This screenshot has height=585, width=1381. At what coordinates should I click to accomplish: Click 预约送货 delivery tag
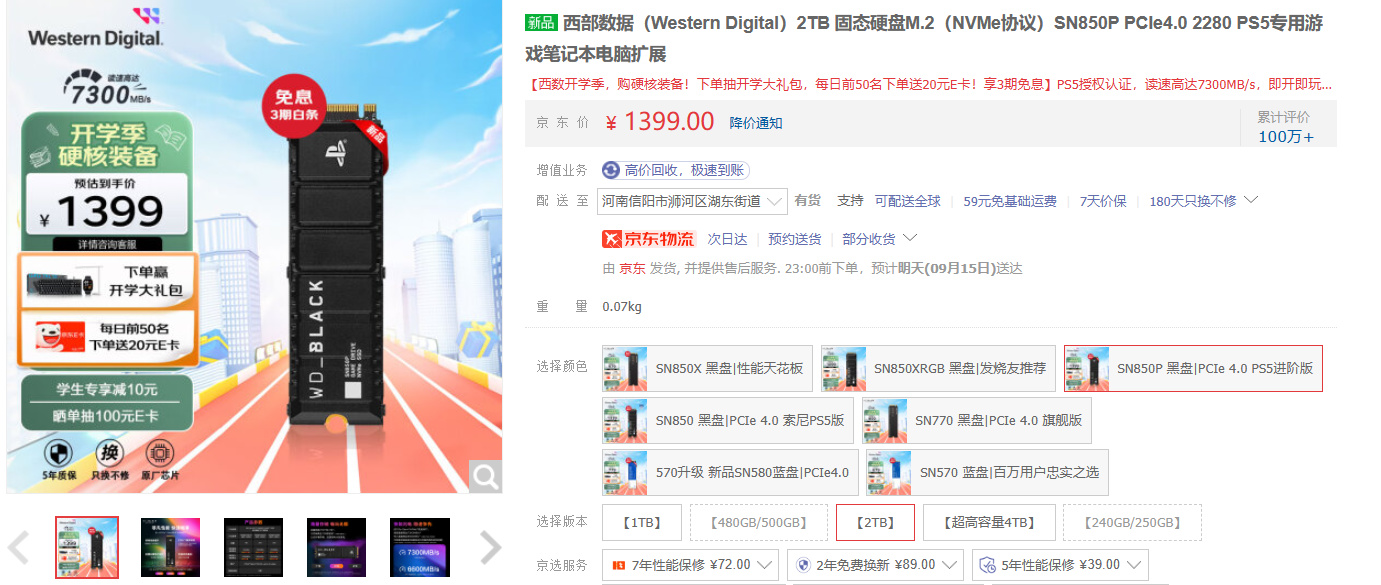click(794, 239)
